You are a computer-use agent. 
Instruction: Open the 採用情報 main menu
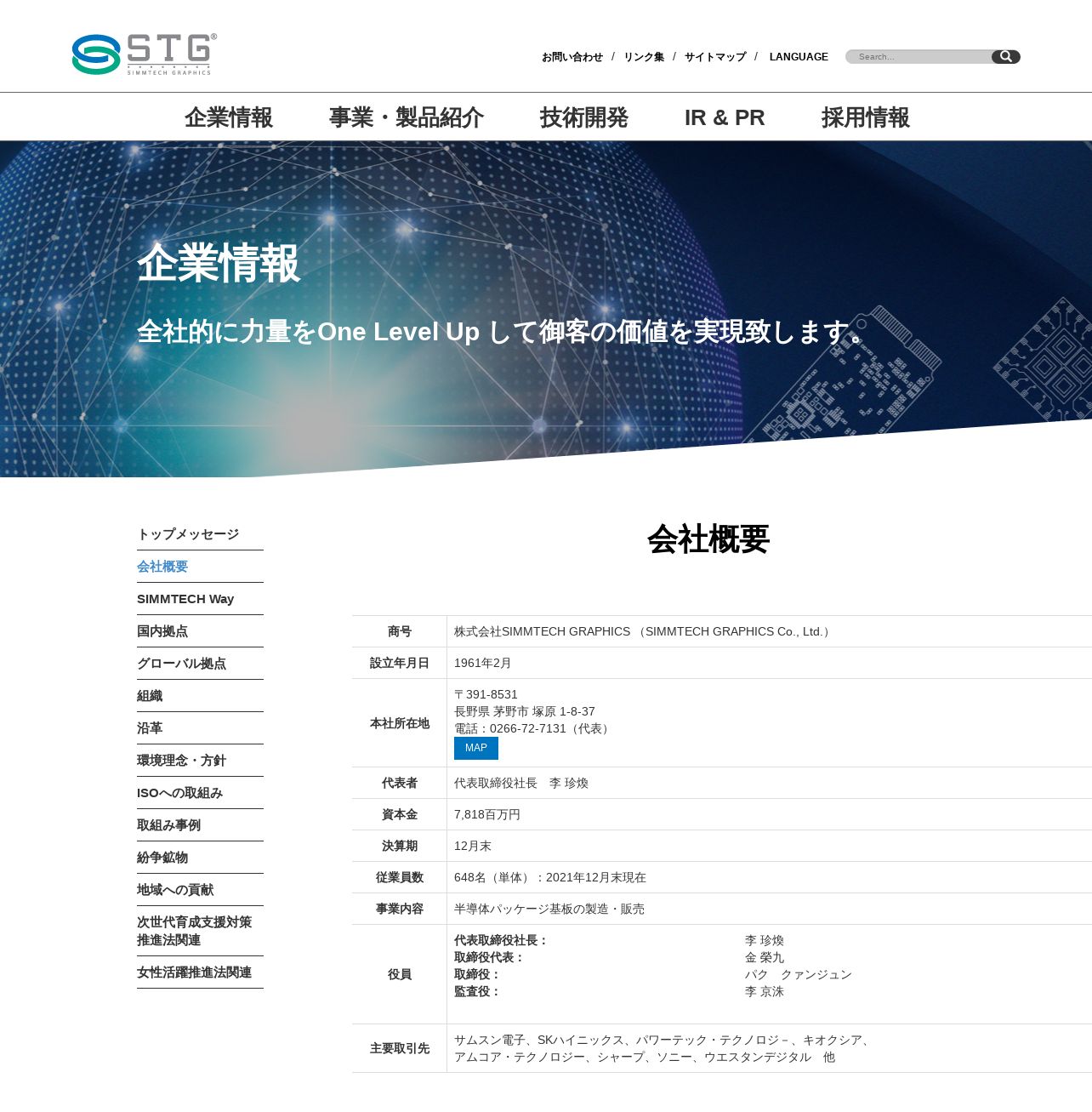(866, 117)
